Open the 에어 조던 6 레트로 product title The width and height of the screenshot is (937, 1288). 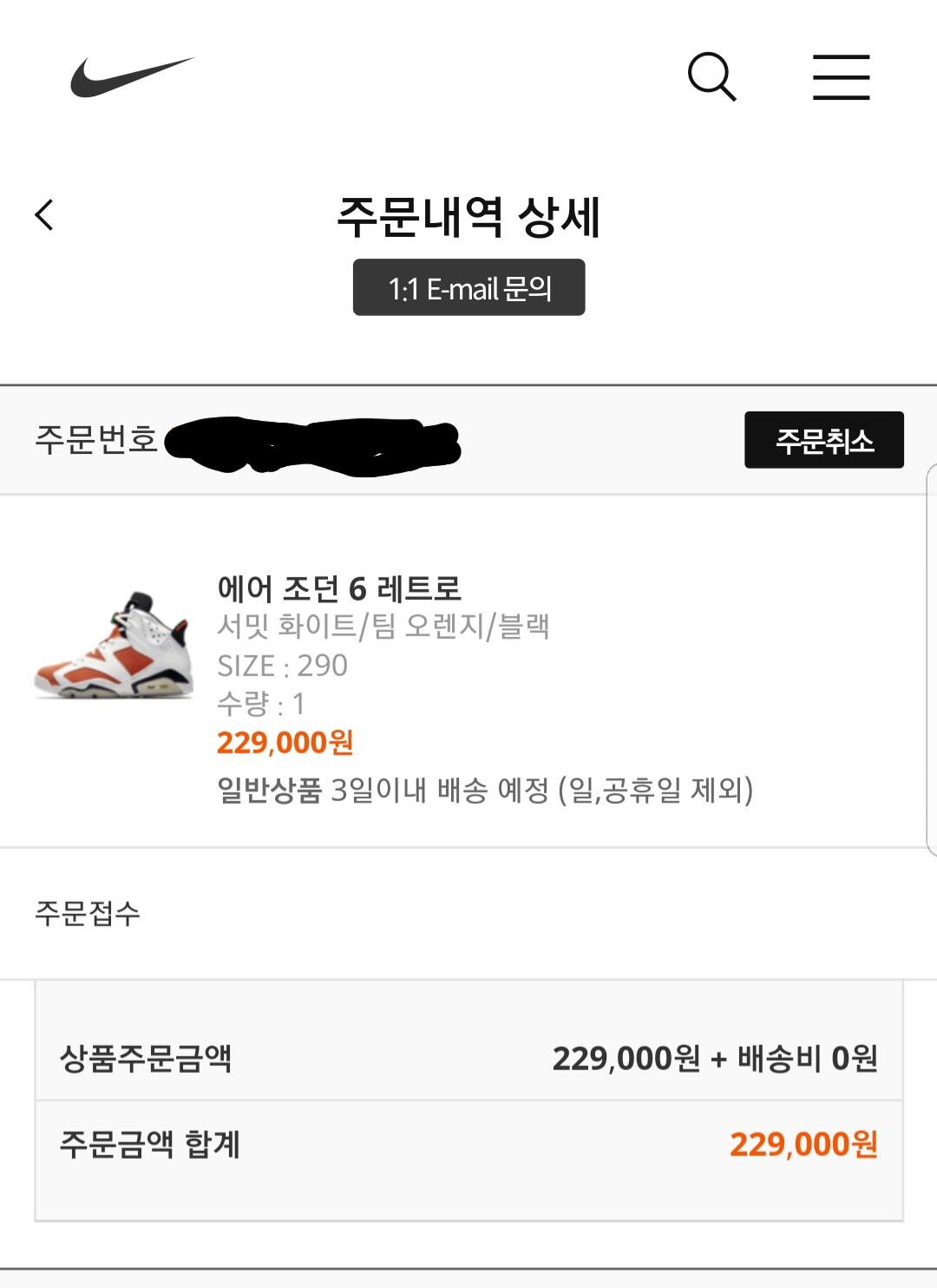pos(339,588)
